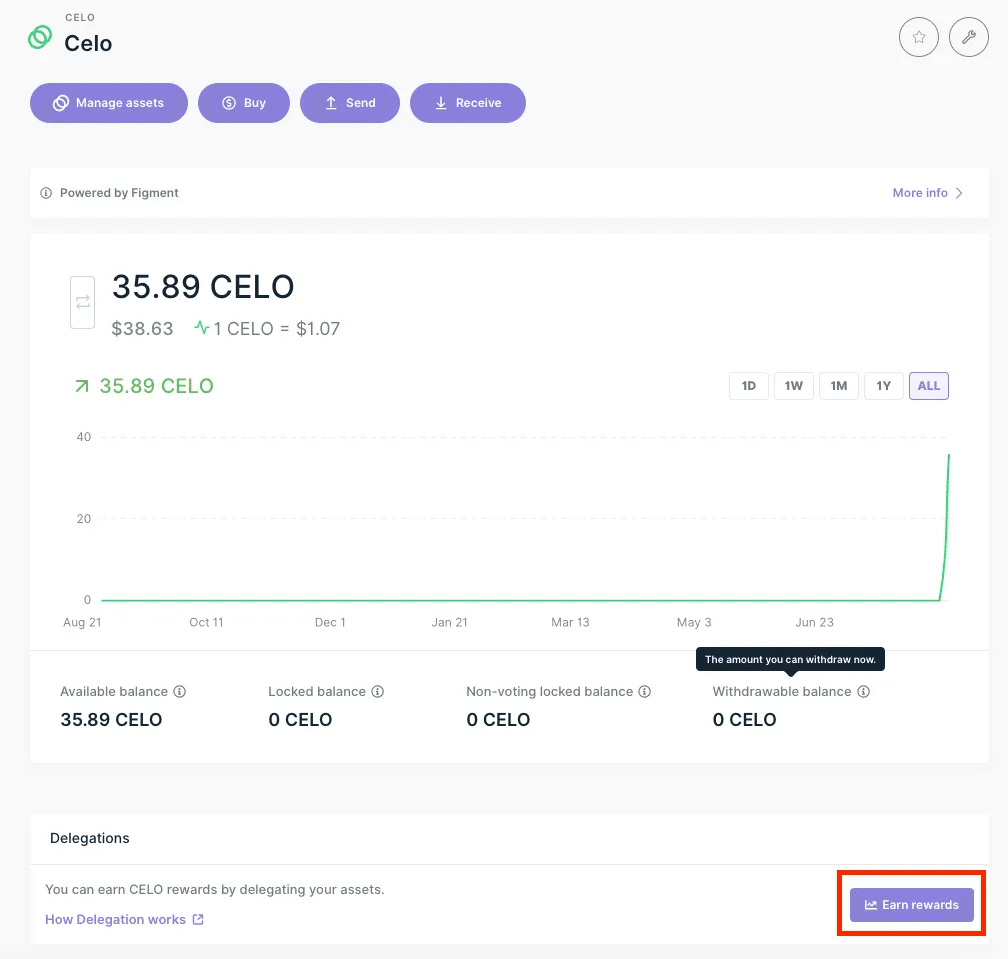Image resolution: width=1008 pixels, height=959 pixels.
Task: Open wallet tools via the wrench icon
Action: 968,37
